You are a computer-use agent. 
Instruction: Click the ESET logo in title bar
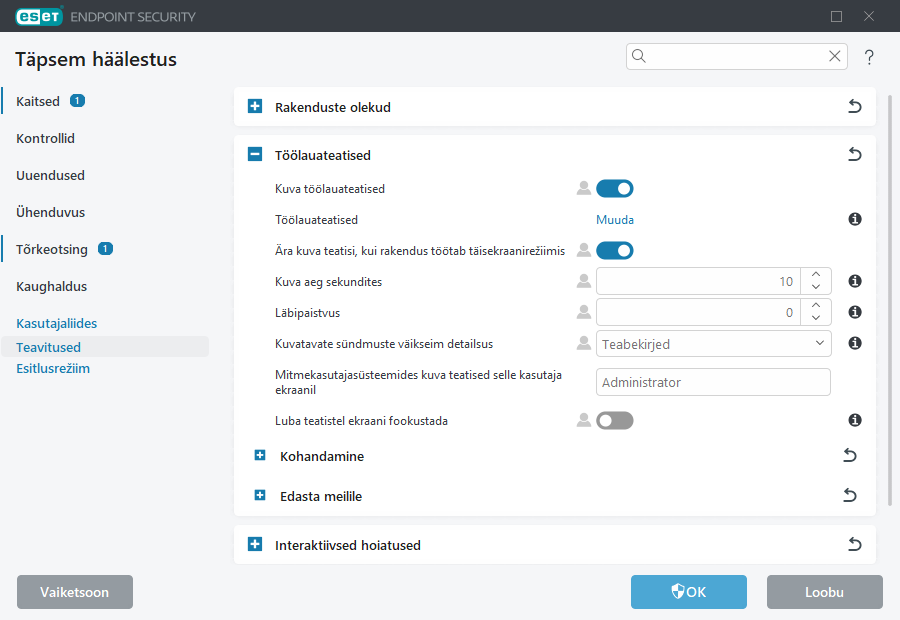tap(39, 16)
